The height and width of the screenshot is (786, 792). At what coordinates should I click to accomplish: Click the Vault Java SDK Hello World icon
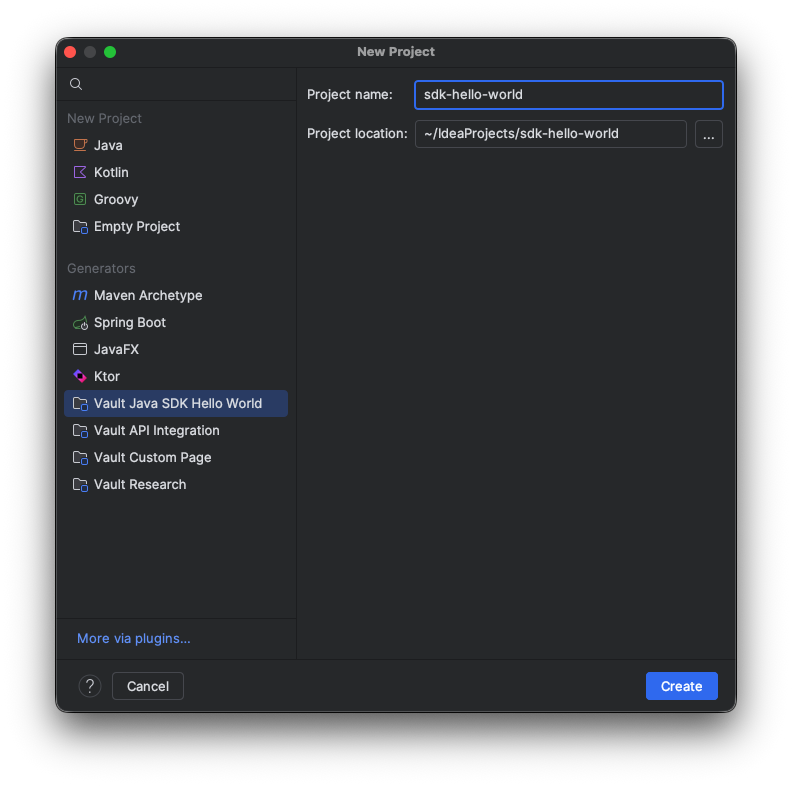tap(80, 404)
